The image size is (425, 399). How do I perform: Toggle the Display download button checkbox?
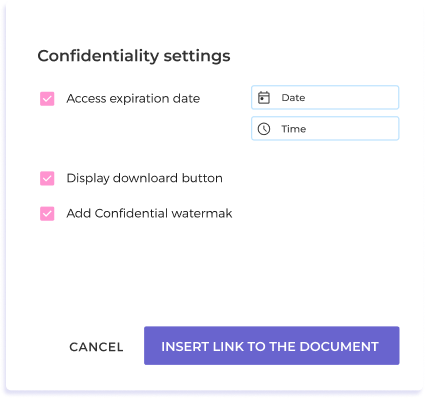tap(47, 178)
